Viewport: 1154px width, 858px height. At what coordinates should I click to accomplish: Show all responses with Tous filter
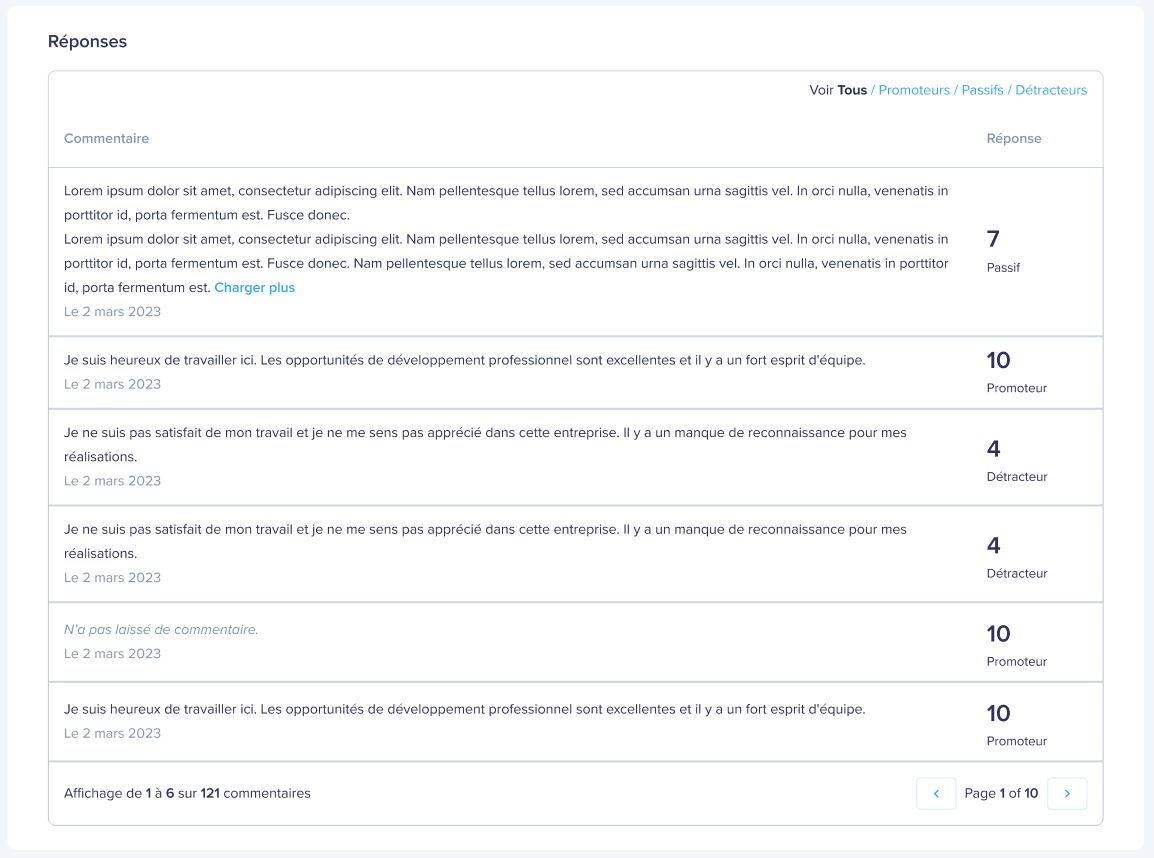tap(852, 90)
